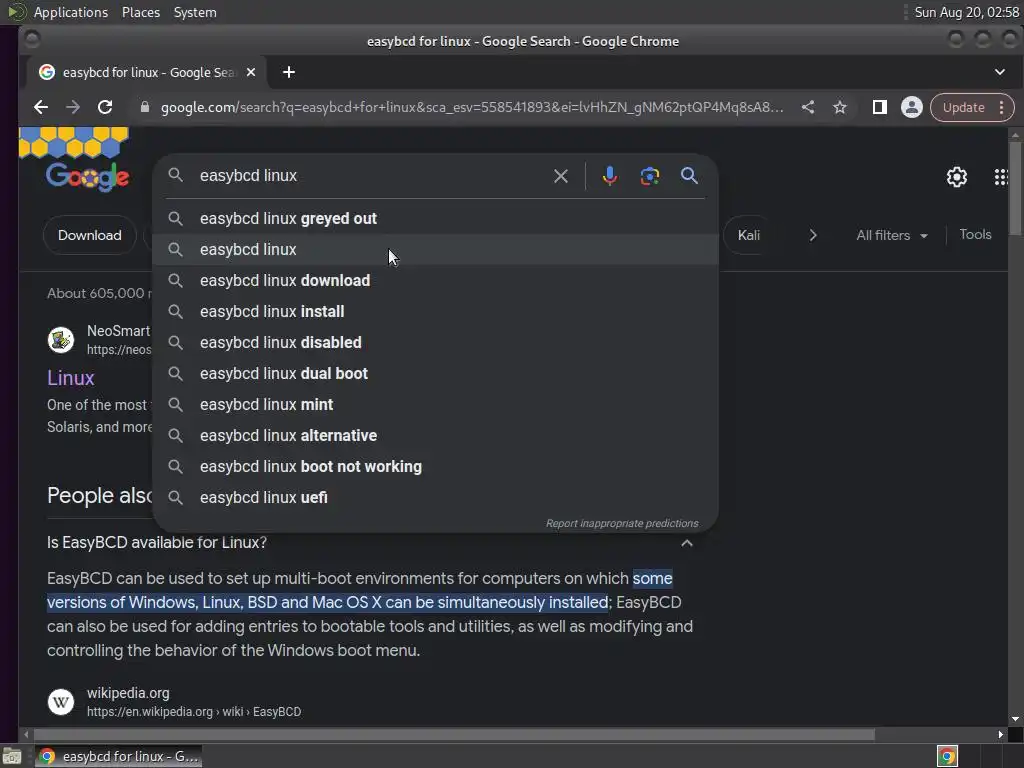Open the Linux result link from NeoSmart
1024x768 pixels.
pos(71,378)
